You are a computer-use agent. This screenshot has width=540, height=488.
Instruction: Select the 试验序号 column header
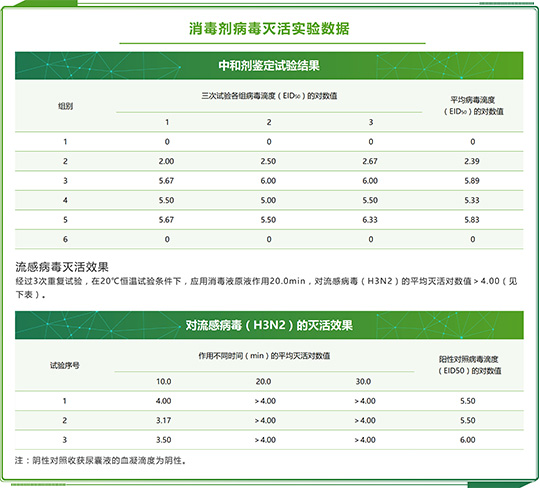pos(65,365)
